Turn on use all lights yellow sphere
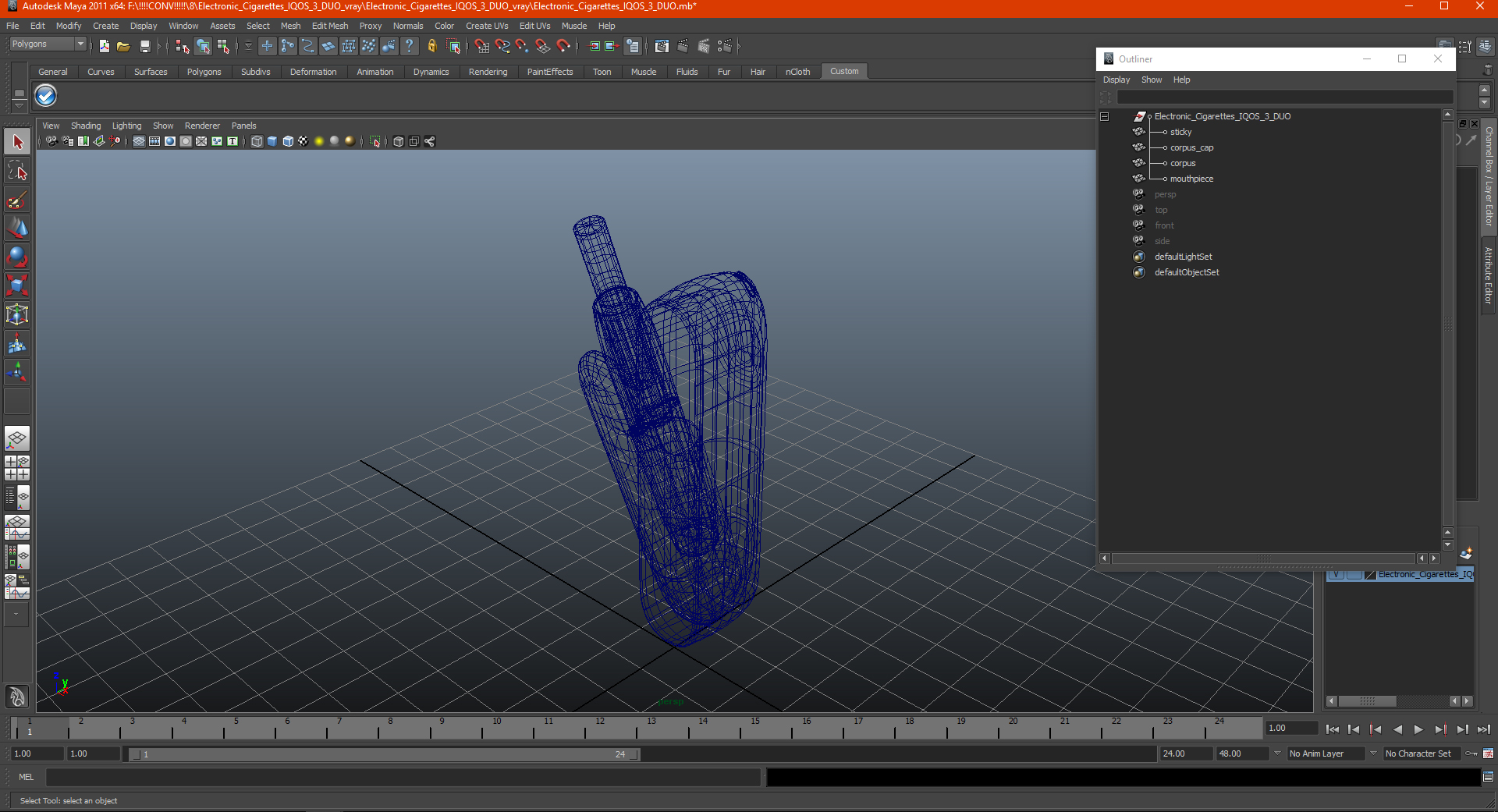This screenshot has width=1498, height=812. tap(319, 141)
